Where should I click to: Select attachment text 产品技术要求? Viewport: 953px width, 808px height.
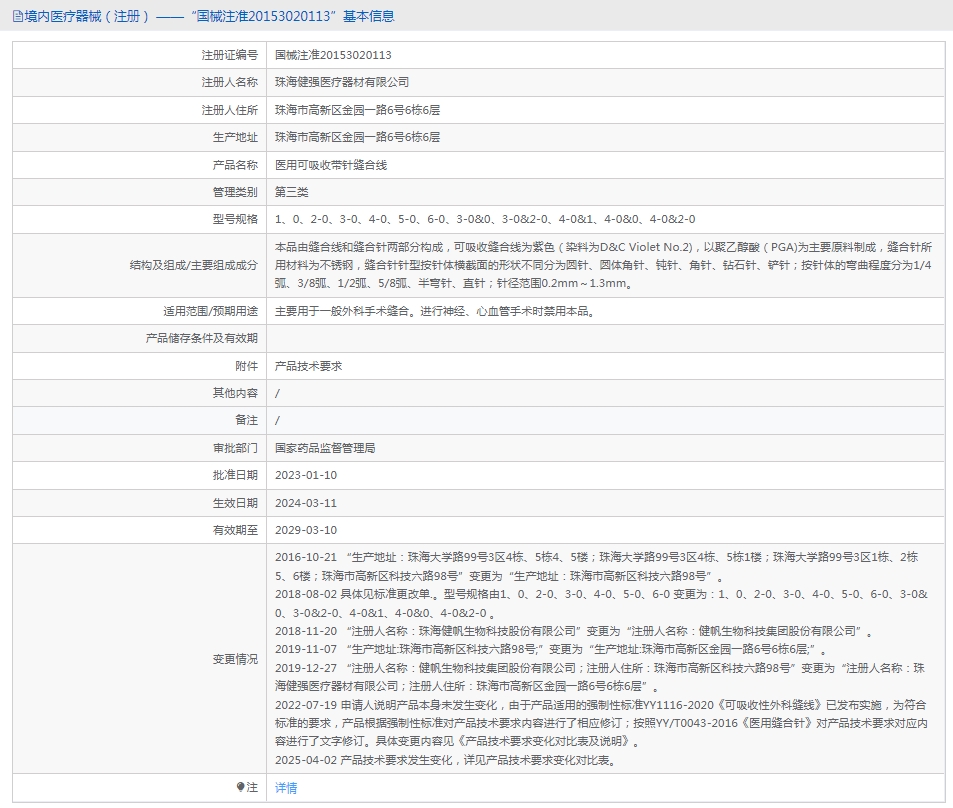click(x=308, y=366)
